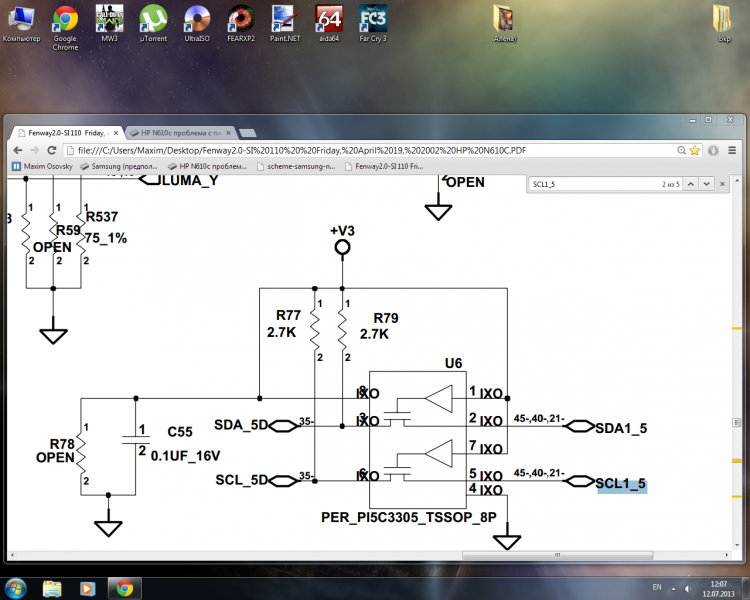Open the Fenway2.0-SI 110 Fri... bookmark
The image size is (750, 600).
pos(384,166)
